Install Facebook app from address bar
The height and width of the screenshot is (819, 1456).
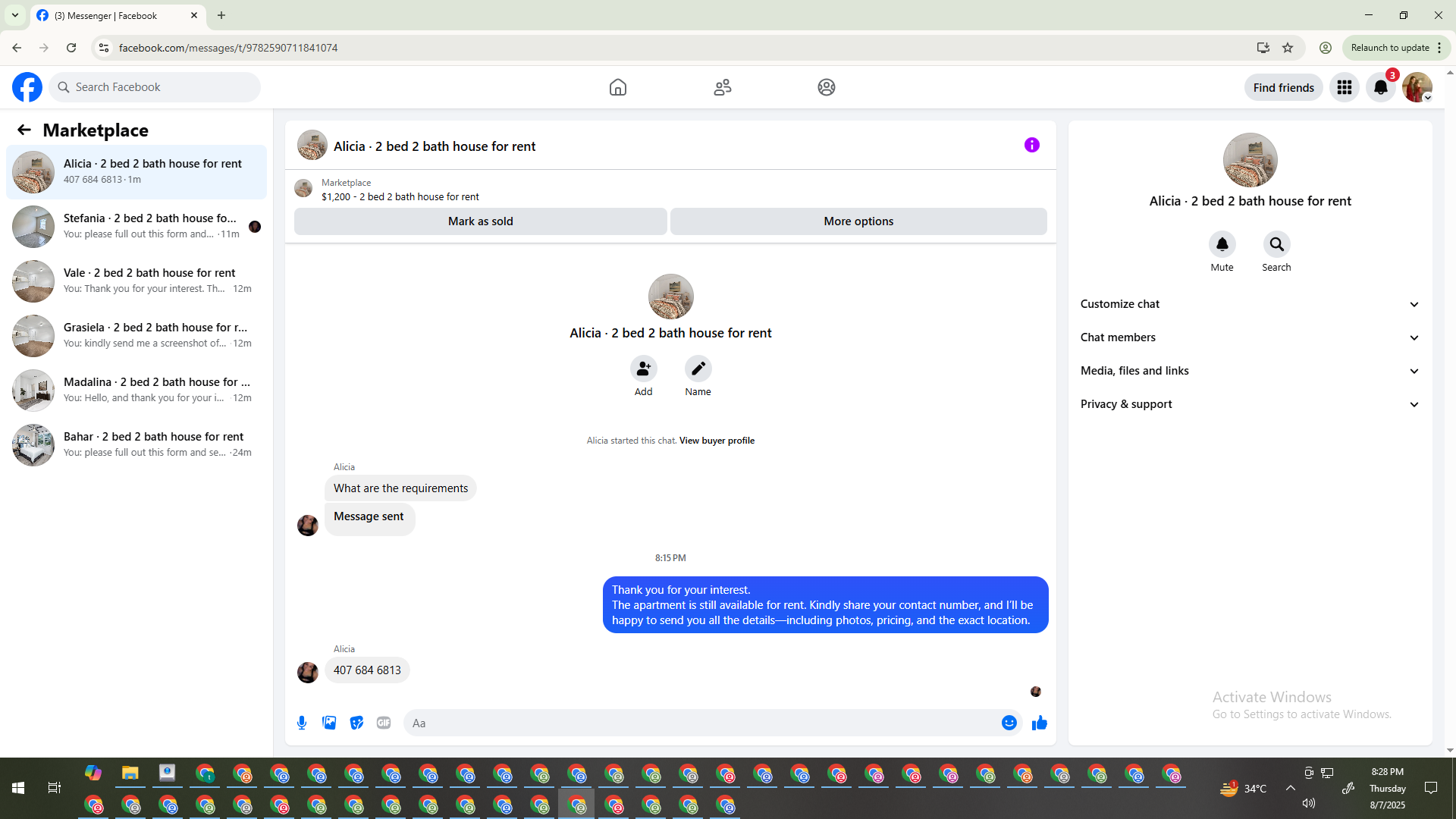pos(1263,48)
